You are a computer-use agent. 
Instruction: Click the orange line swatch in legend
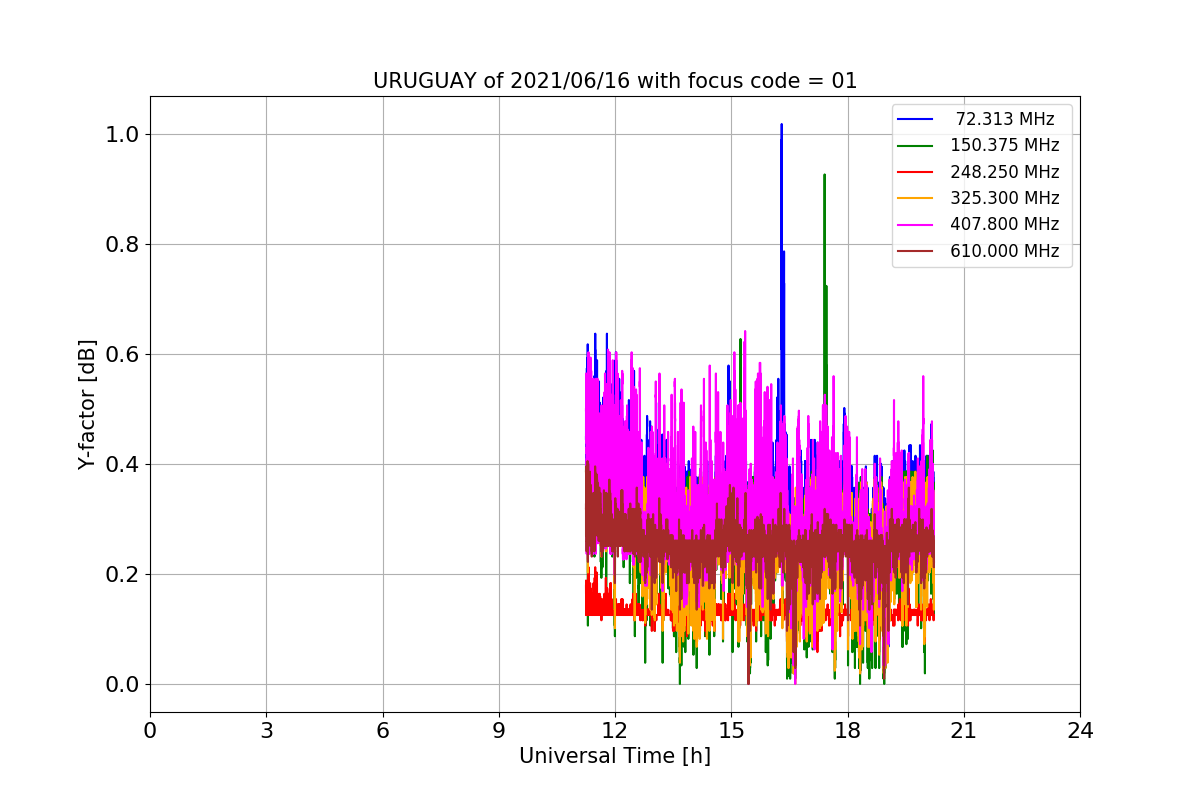coord(915,198)
